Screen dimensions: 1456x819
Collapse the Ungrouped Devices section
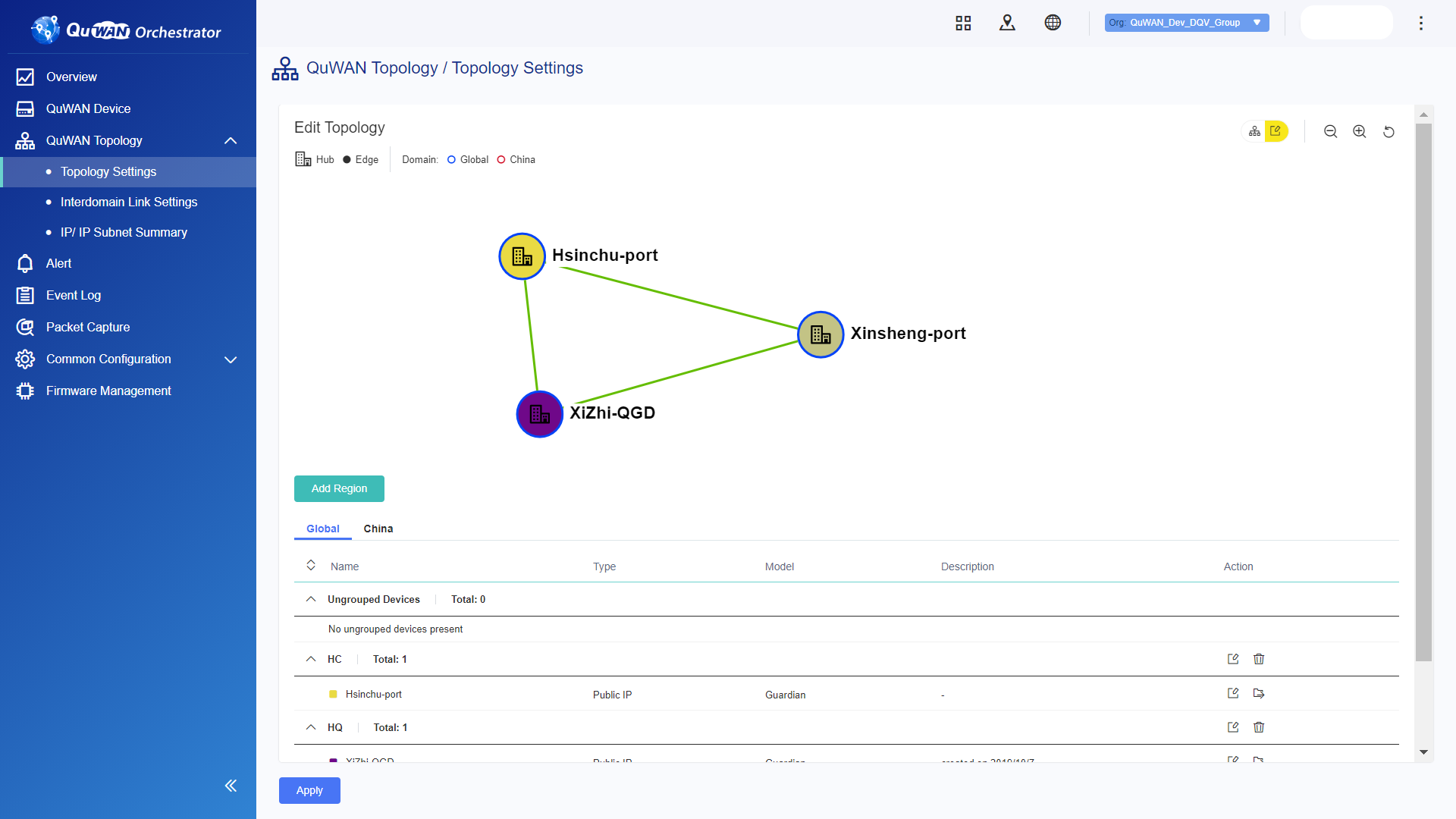[x=311, y=599]
